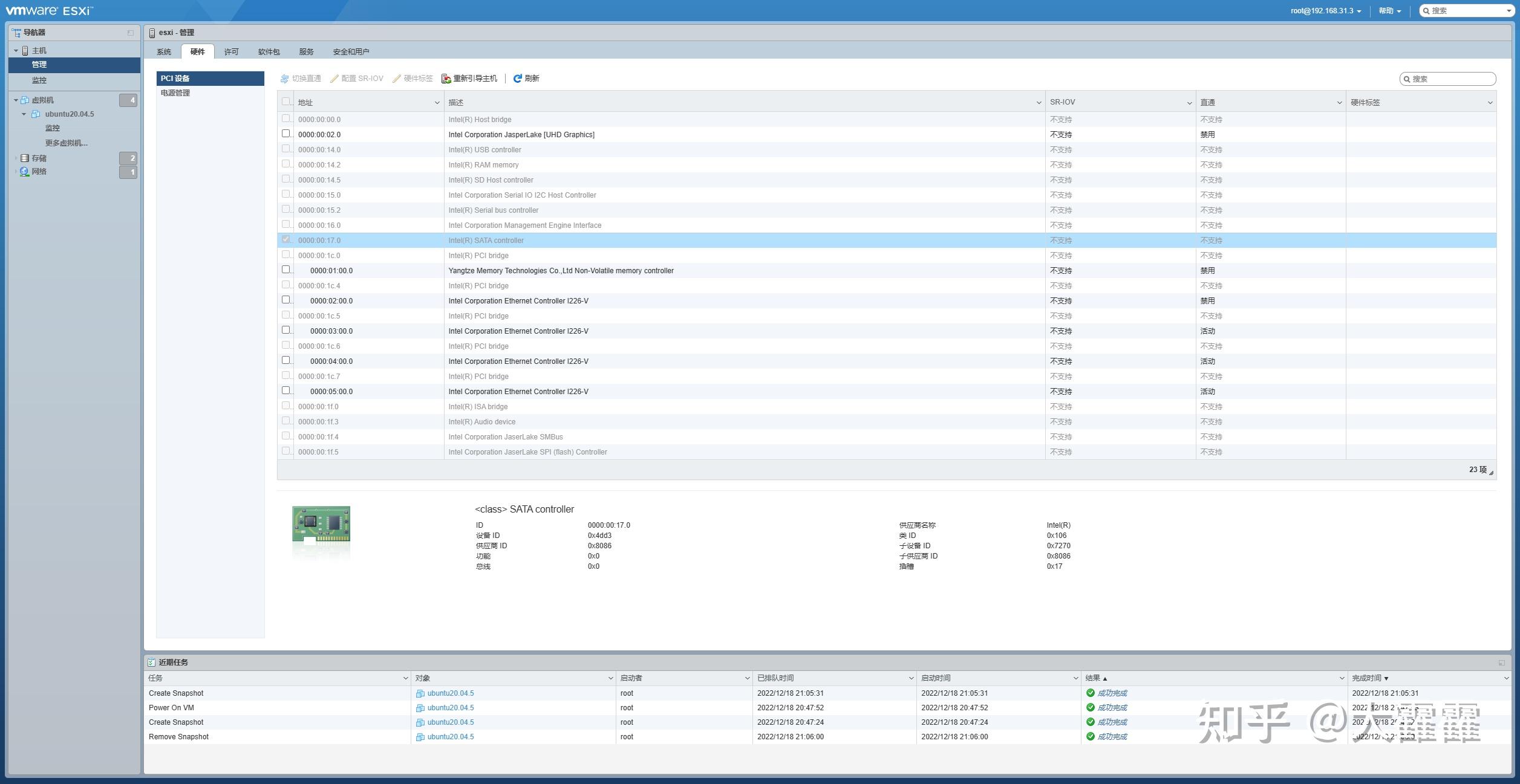Click the Toggle passthrough (切换直通) icon
Screen dimensions: 1520x784
pyautogui.click(x=284, y=79)
